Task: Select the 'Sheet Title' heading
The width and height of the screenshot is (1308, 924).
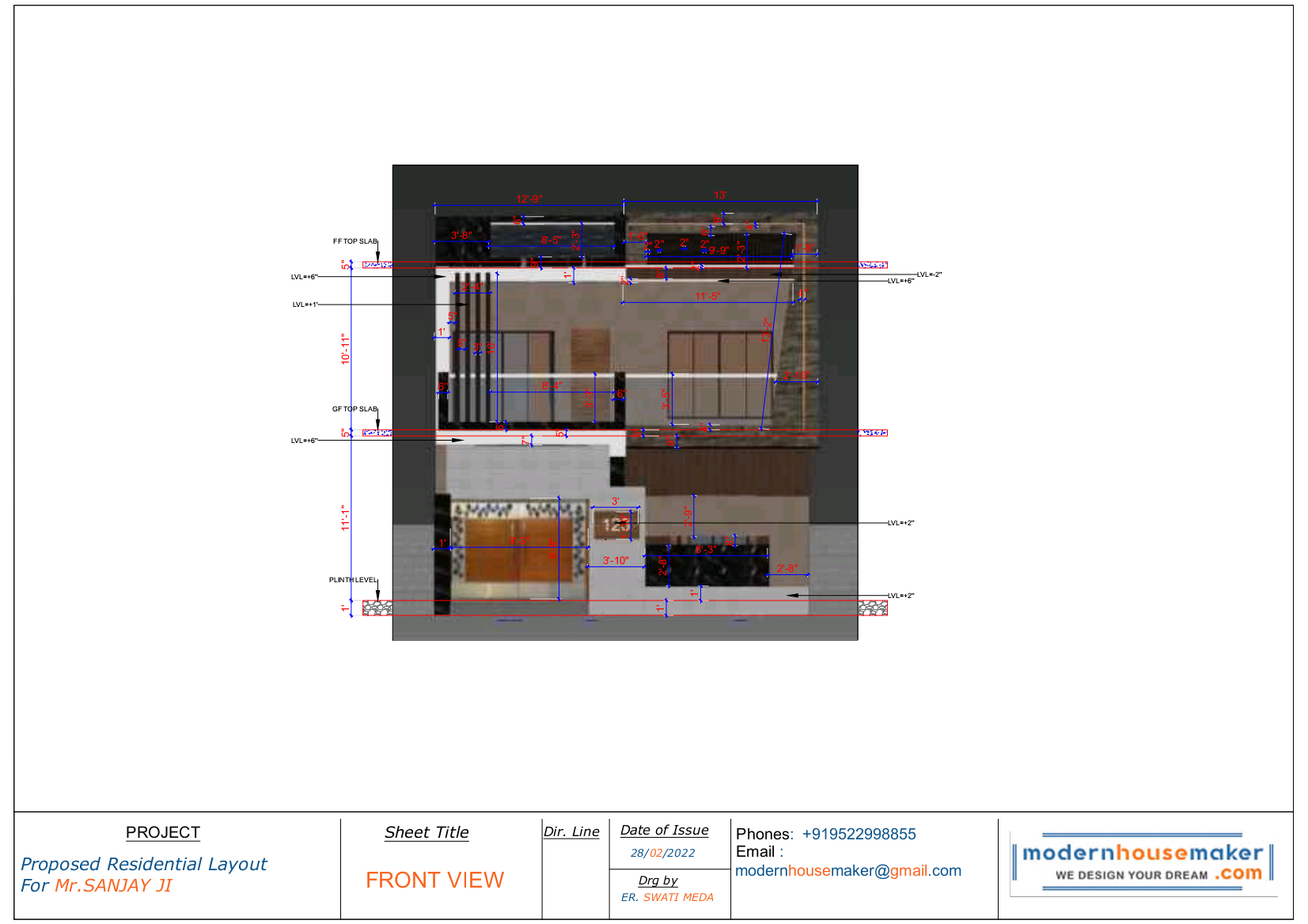Action: 427,832
